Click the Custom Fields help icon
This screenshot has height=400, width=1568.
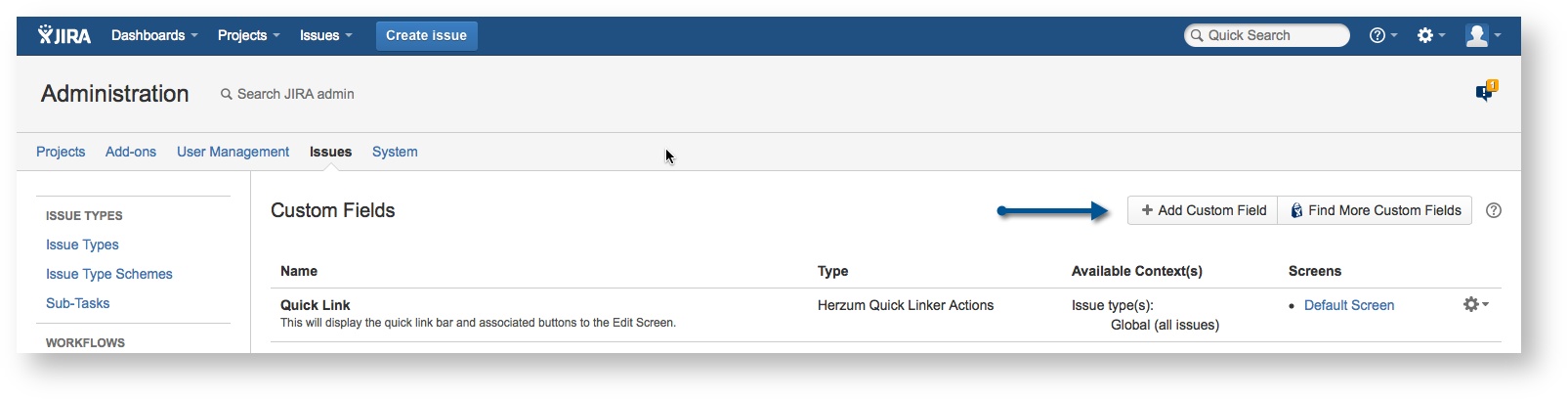coord(1494,210)
